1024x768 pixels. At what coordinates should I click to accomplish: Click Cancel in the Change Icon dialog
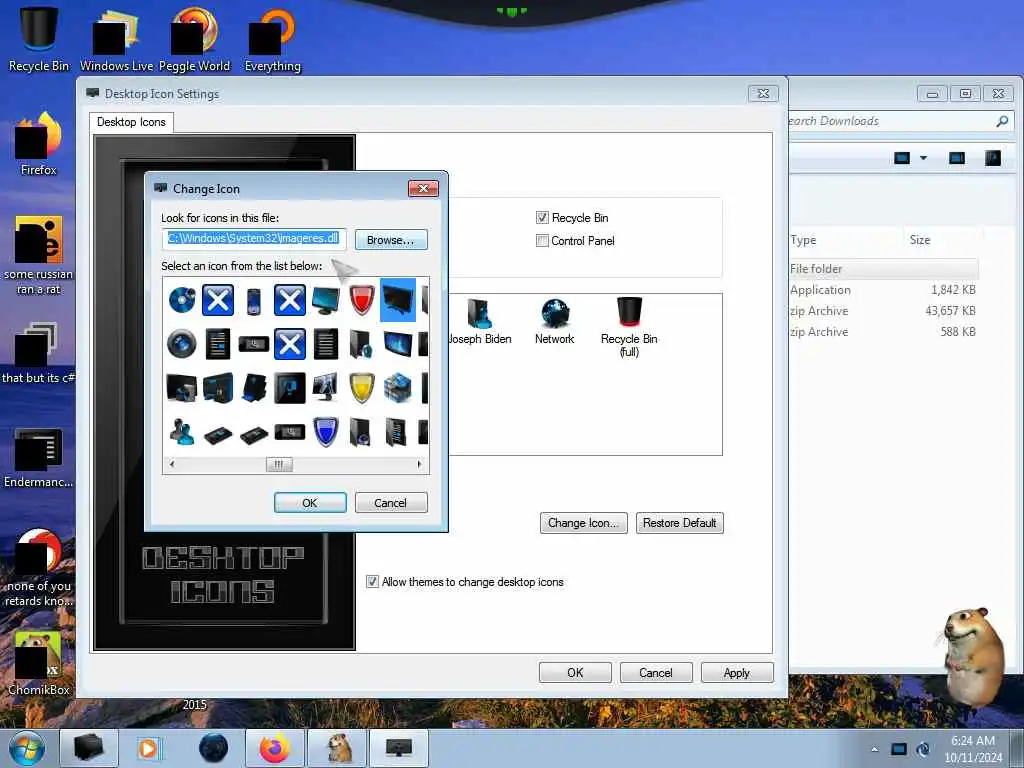(391, 502)
